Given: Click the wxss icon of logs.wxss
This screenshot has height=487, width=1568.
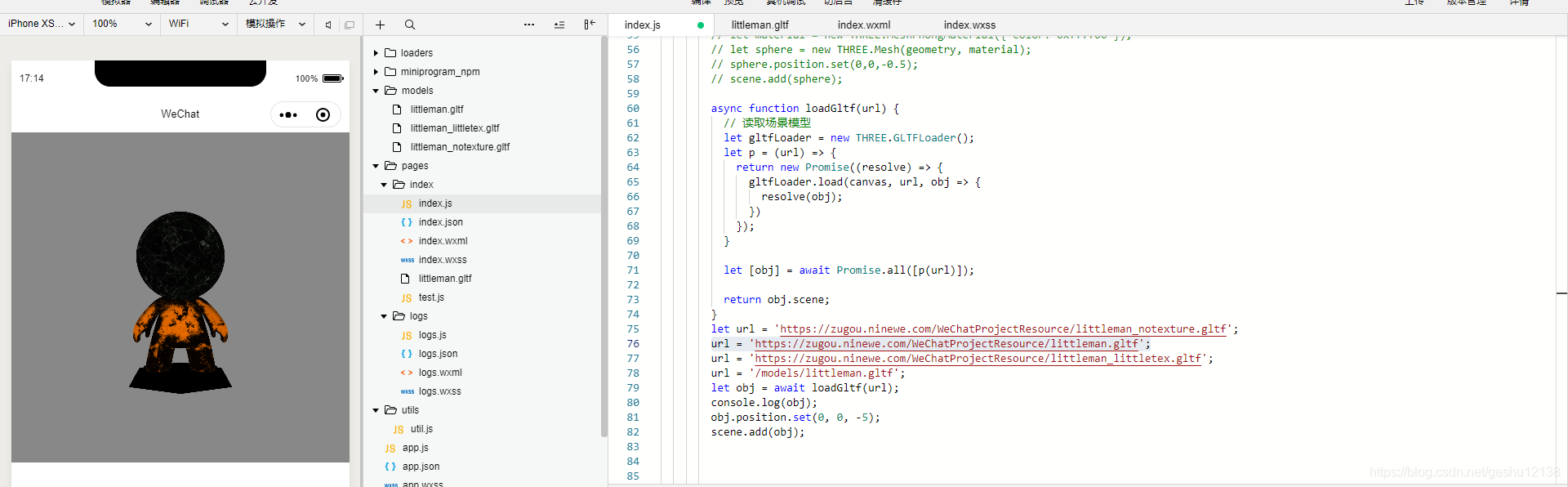Looking at the screenshot, I should click(408, 391).
